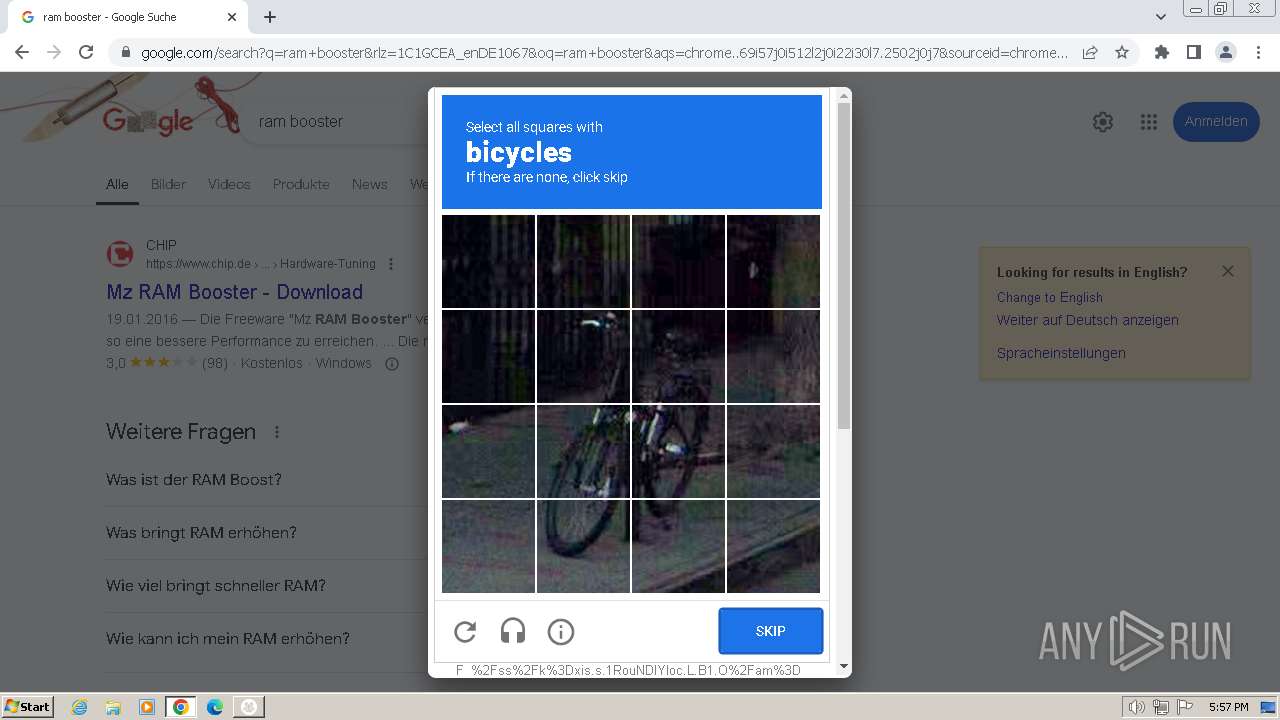This screenshot has height=720, width=1280.
Task: Click the CHIP site favicon
Action: point(120,254)
